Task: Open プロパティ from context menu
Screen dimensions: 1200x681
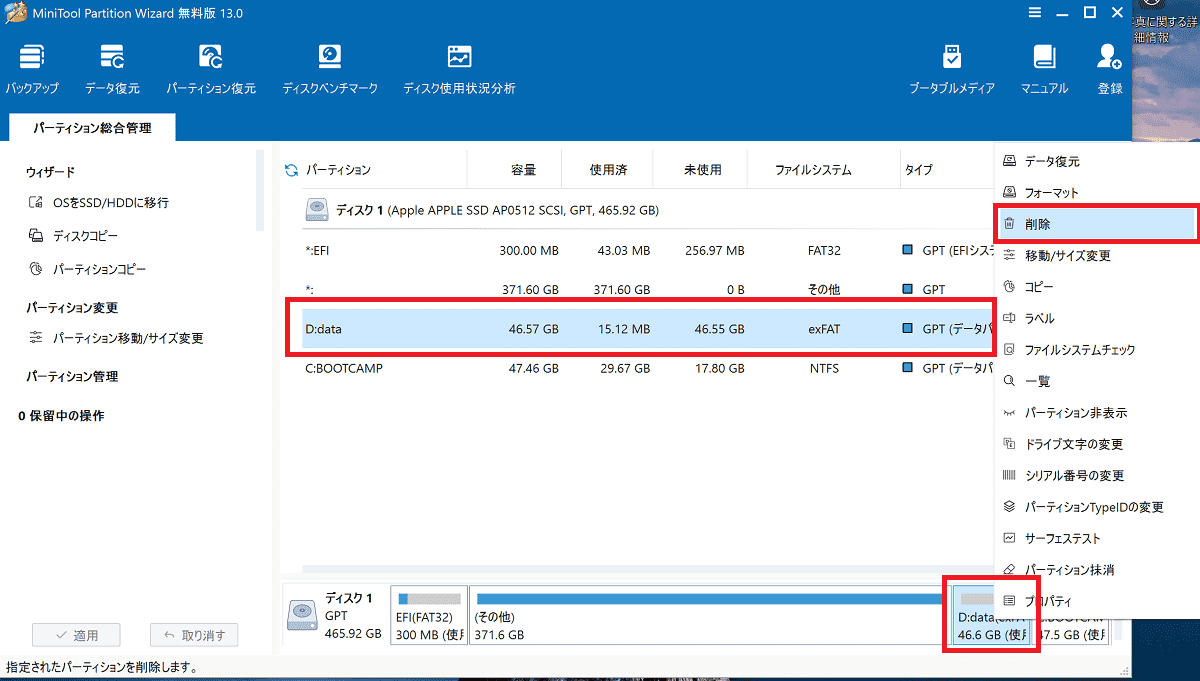Action: (x=1097, y=601)
